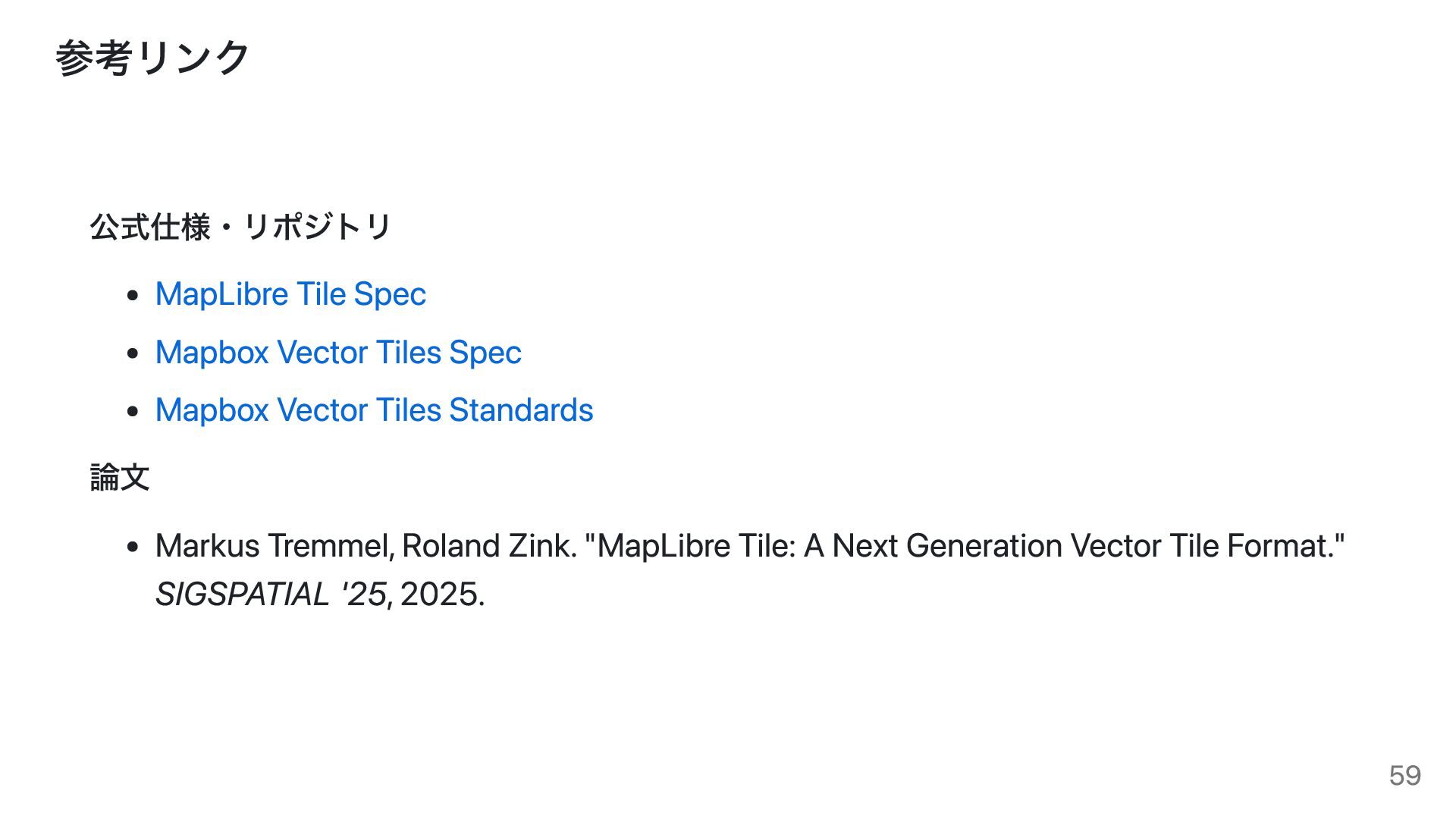Screen dimensions: 1456x819
Task: Click "MapLibre Tile:" in the quoted paper title
Action: 695,546
